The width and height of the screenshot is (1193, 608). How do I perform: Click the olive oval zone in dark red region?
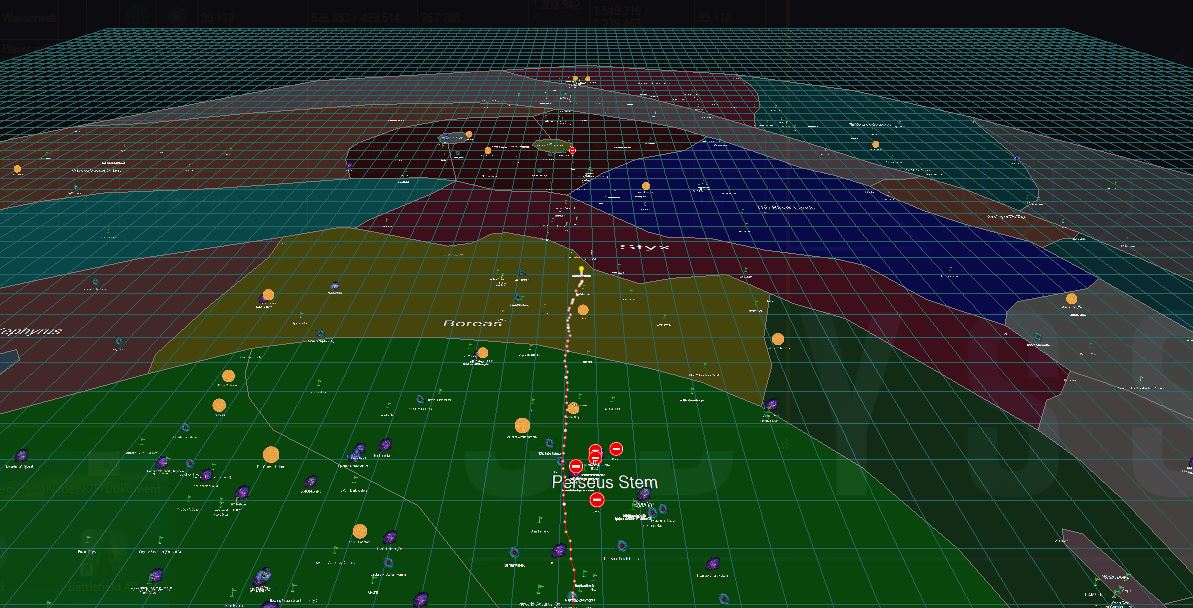pos(549,145)
